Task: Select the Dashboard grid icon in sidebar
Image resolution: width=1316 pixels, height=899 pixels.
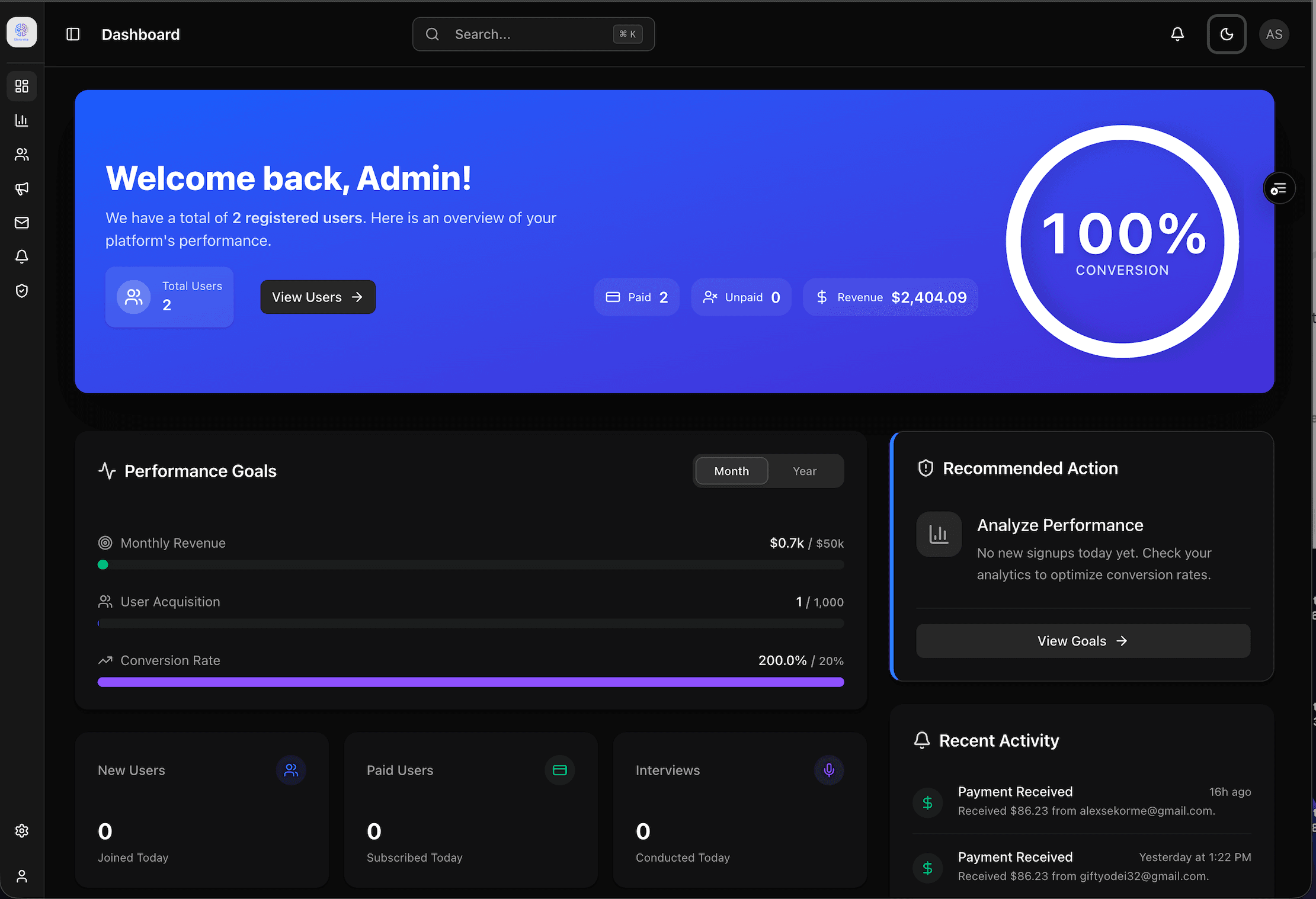Action: point(21,86)
